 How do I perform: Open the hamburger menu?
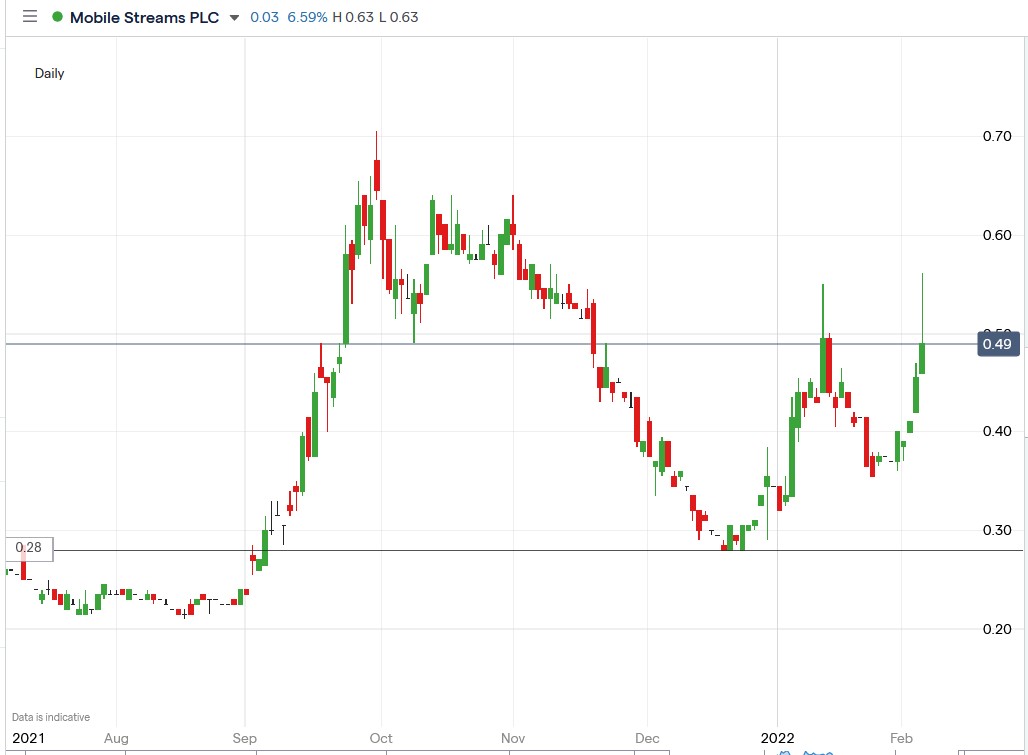pyautogui.click(x=29, y=16)
